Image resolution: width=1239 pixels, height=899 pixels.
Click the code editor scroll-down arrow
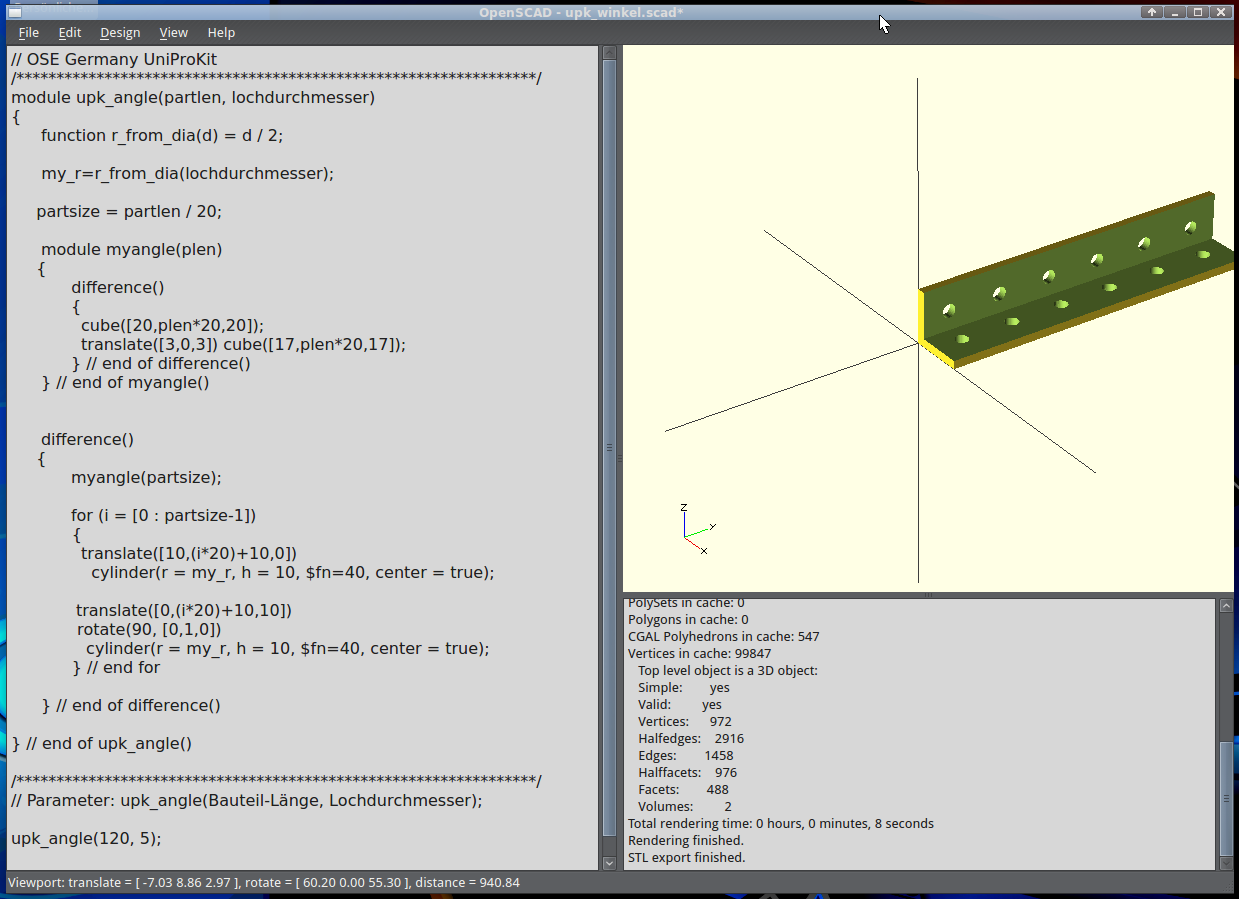(x=609, y=862)
